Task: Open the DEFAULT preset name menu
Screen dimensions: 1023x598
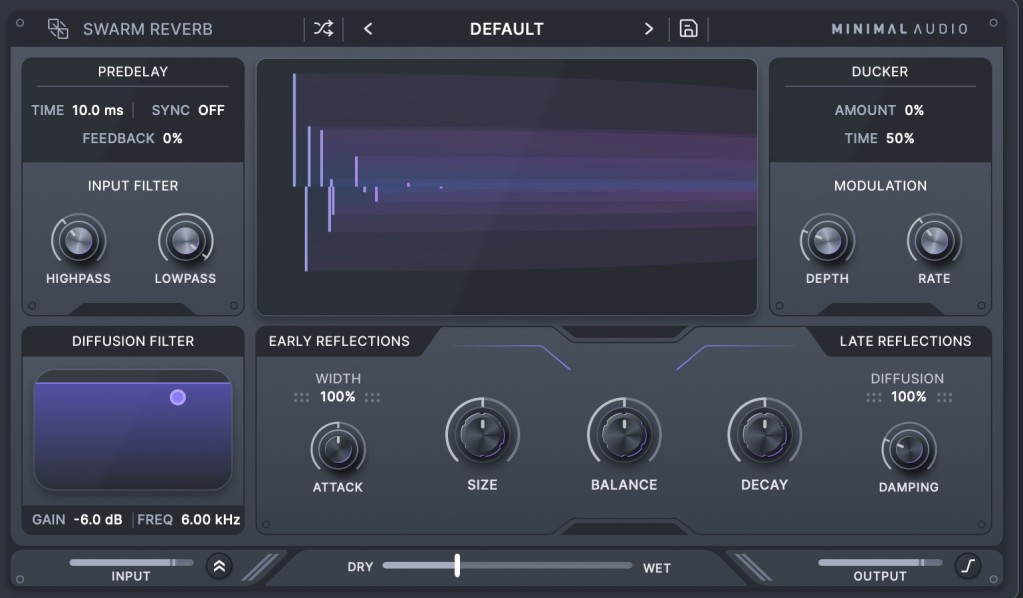Action: [x=507, y=29]
